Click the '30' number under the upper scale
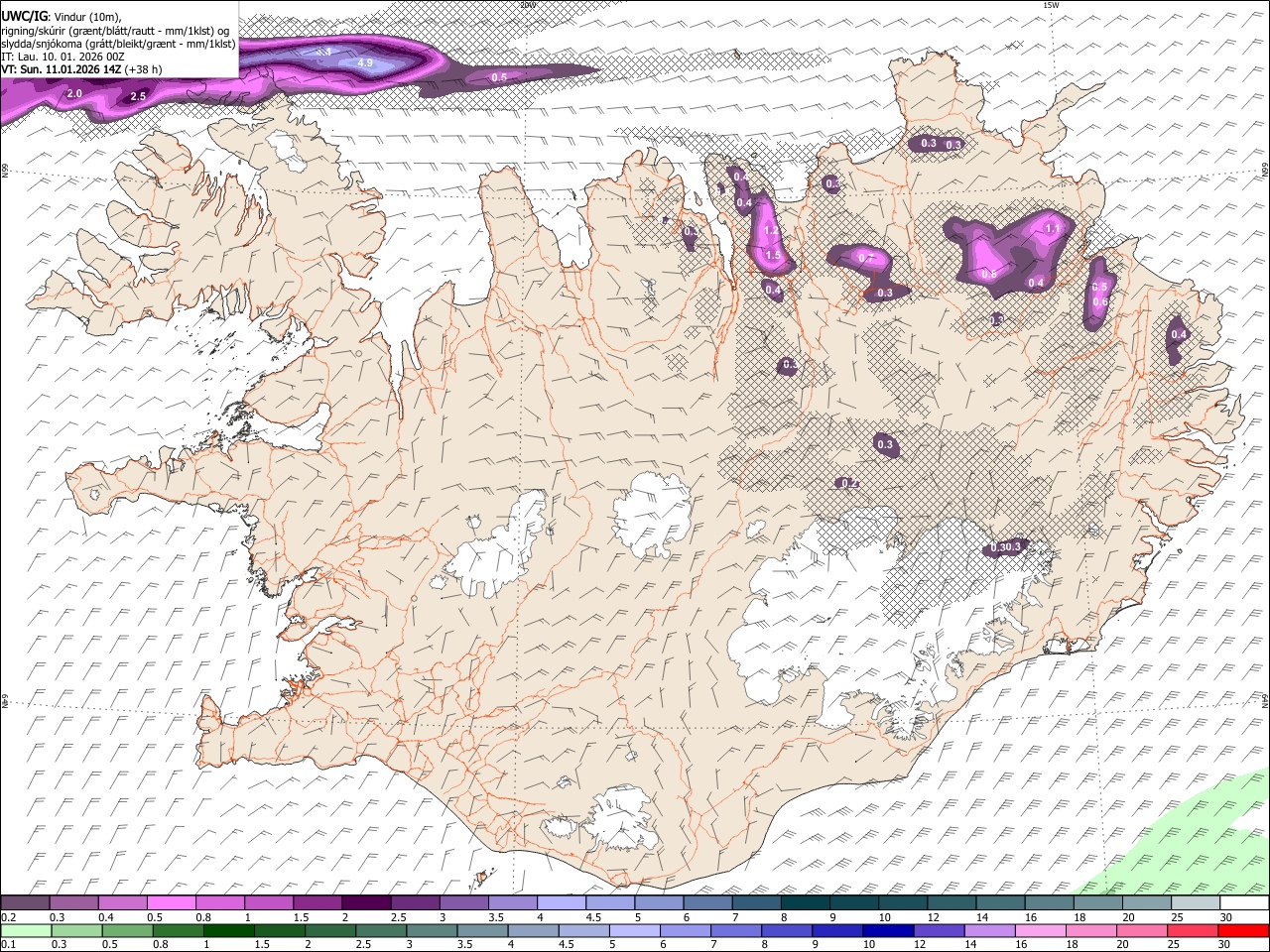The image size is (1270, 952). (1224, 917)
